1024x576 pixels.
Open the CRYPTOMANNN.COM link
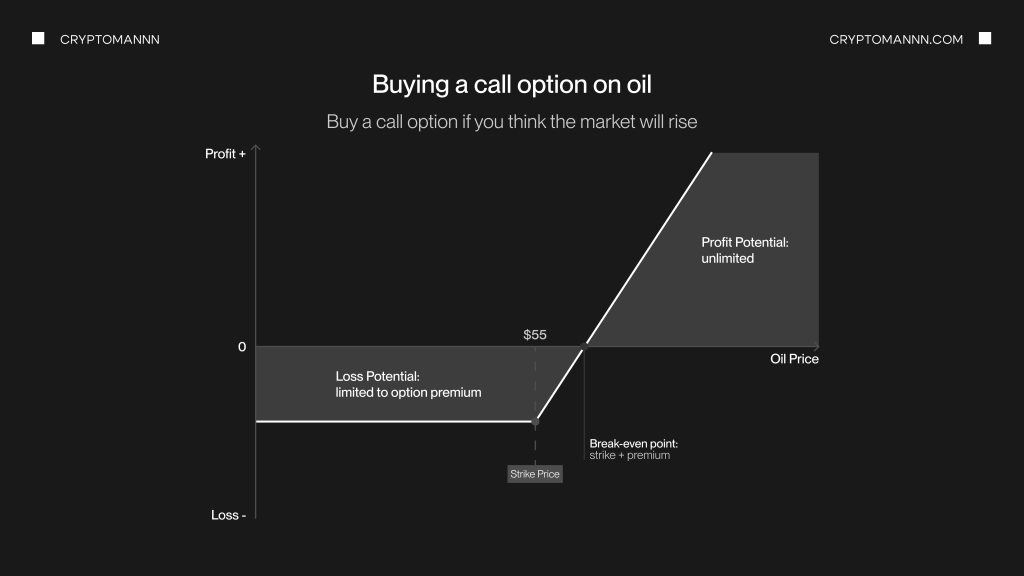tap(896, 39)
